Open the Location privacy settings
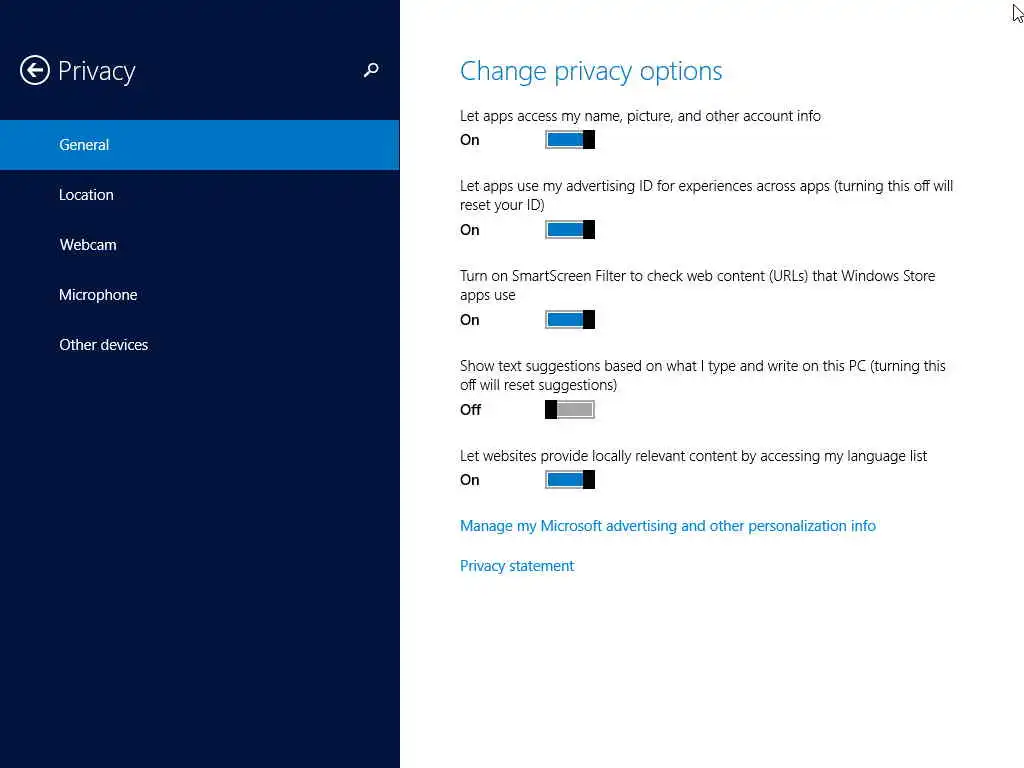This screenshot has height=768, width=1024. 200,195
